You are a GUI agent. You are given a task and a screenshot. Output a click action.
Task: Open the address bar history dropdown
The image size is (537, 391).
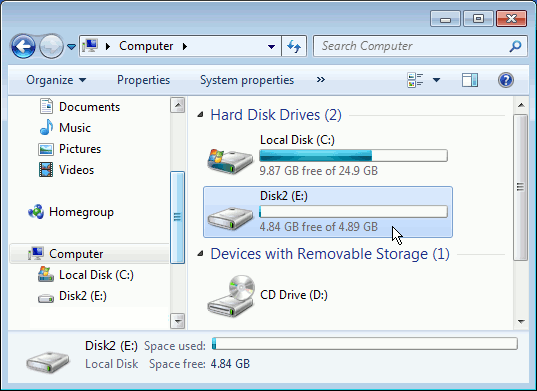(271, 46)
